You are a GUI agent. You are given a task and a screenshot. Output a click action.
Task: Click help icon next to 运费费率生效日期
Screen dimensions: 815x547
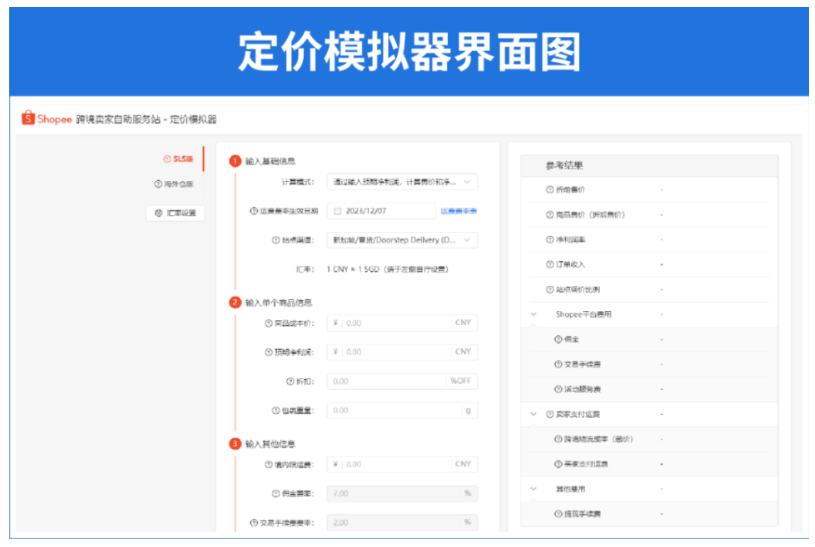coord(254,211)
